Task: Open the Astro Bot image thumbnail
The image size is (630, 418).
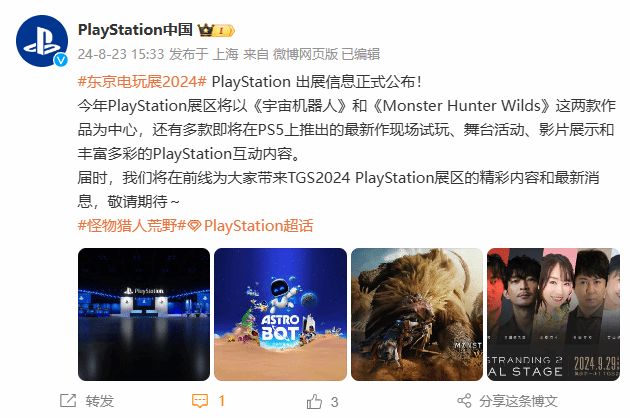Action: pos(280,314)
